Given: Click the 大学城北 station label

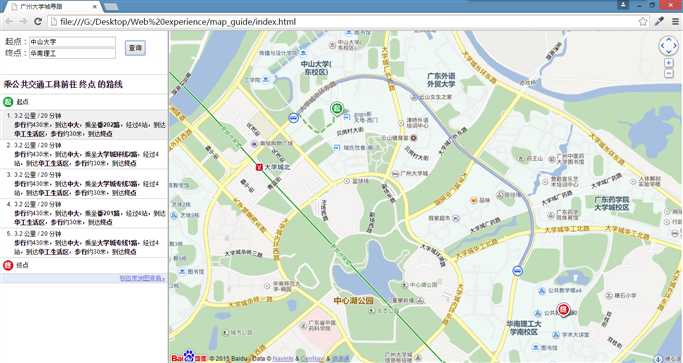Looking at the screenshot, I should click(x=277, y=167).
